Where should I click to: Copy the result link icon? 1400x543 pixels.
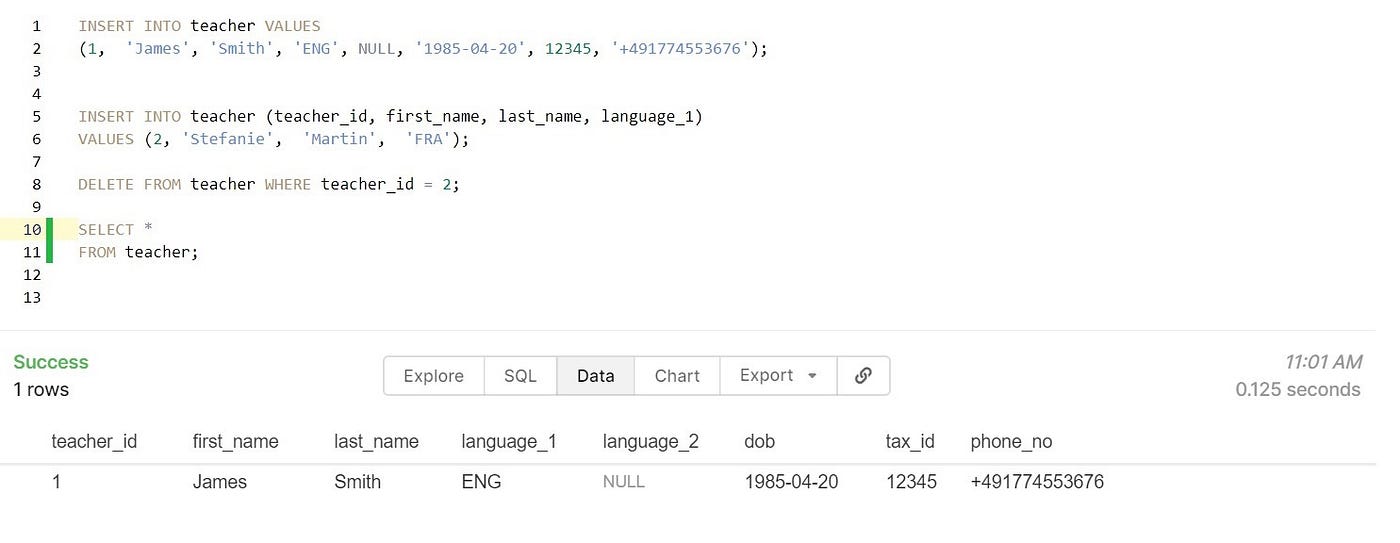coord(863,376)
